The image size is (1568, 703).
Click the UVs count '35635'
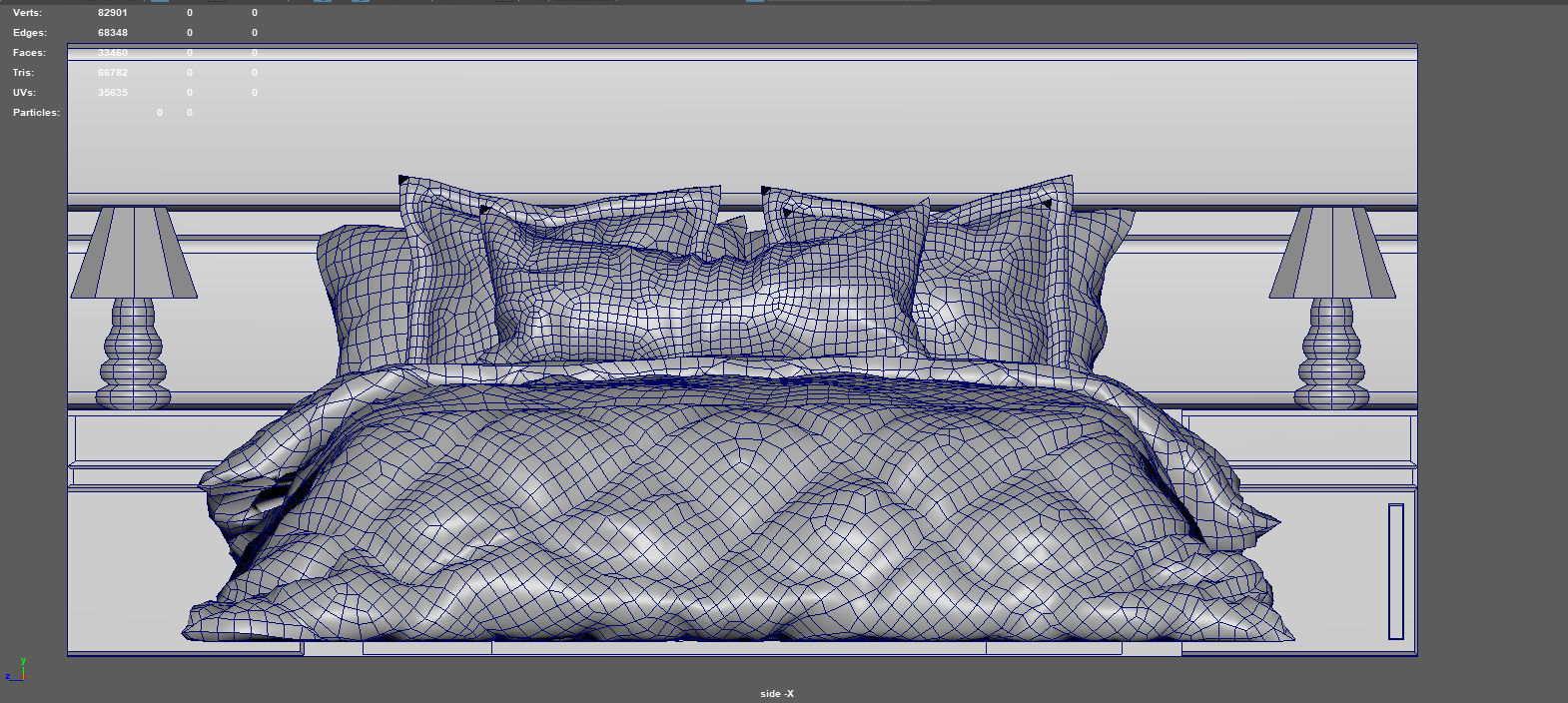pyautogui.click(x=113, y=93)
